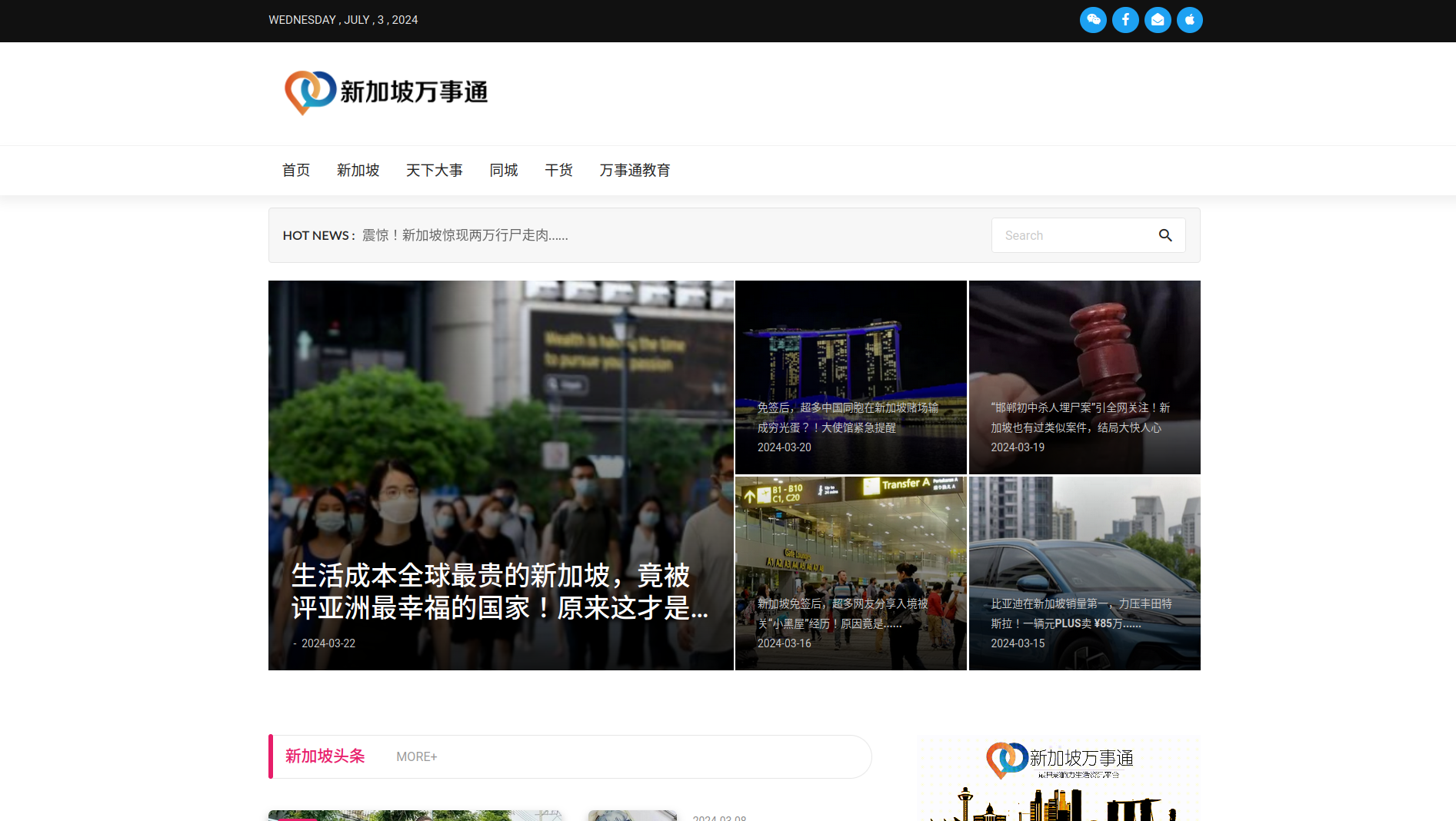Open the 干货 section
The width and height of the screenshot is (1456, 821).
pyautogui.click(x=558, y=170)
